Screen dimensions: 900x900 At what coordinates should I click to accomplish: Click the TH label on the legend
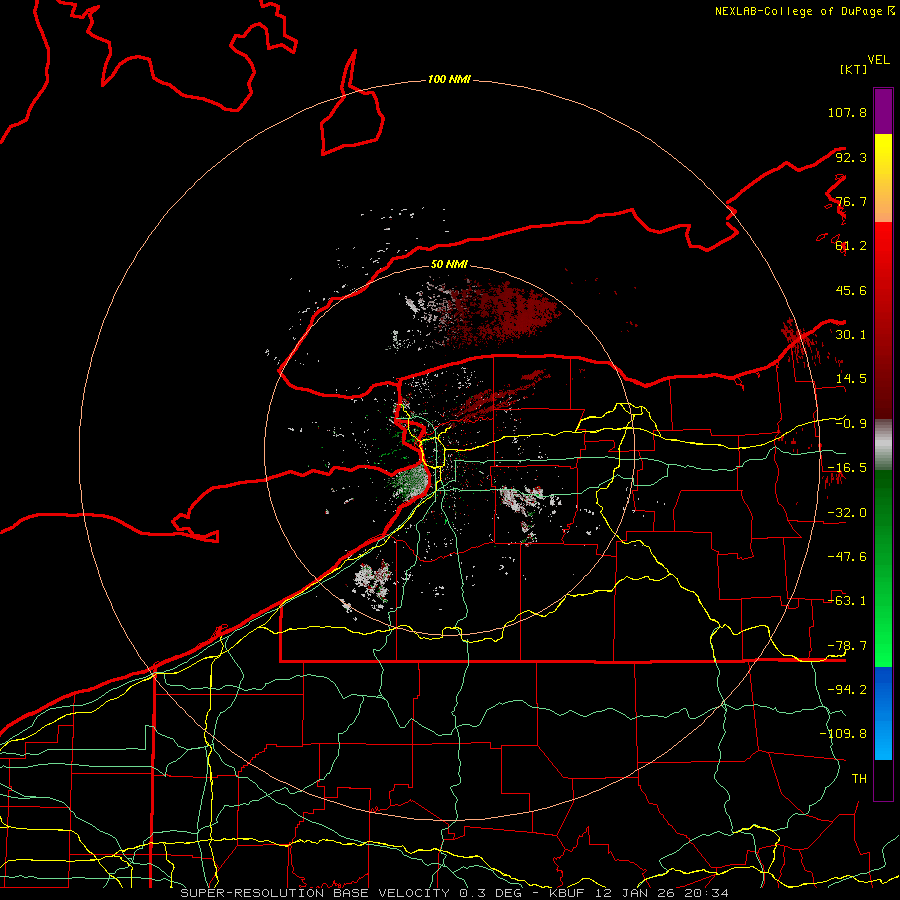(x=859, y=779)
